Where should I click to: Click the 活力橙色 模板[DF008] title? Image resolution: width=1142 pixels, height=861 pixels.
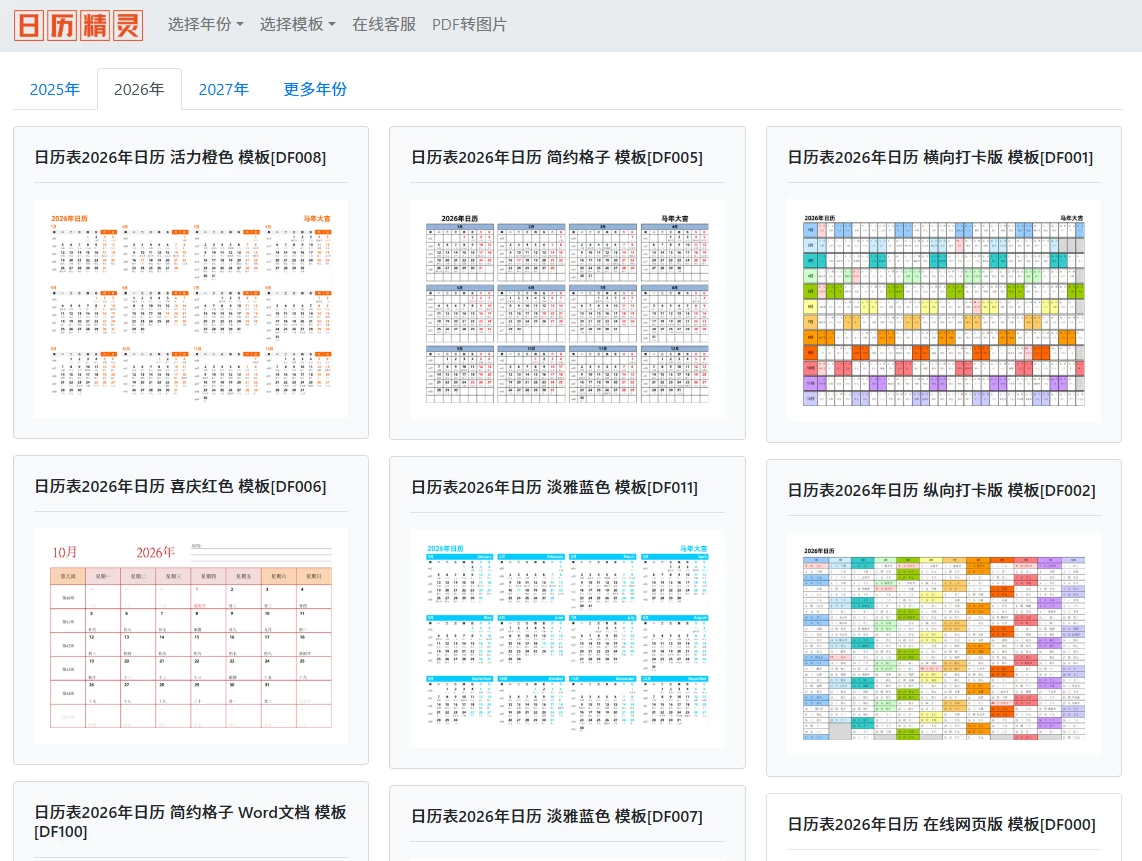point(180,157)
